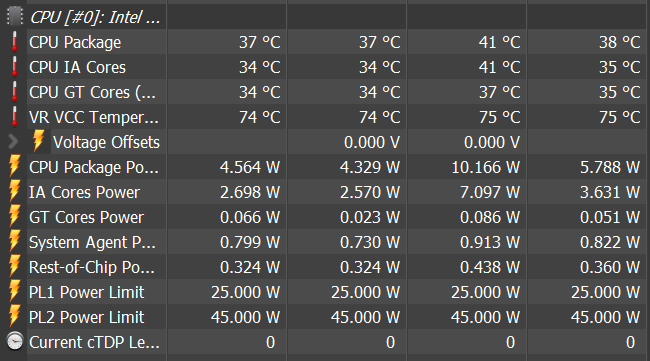
Task: Select the CPU GT Cores row label
Action: click(x=92, y=92)
